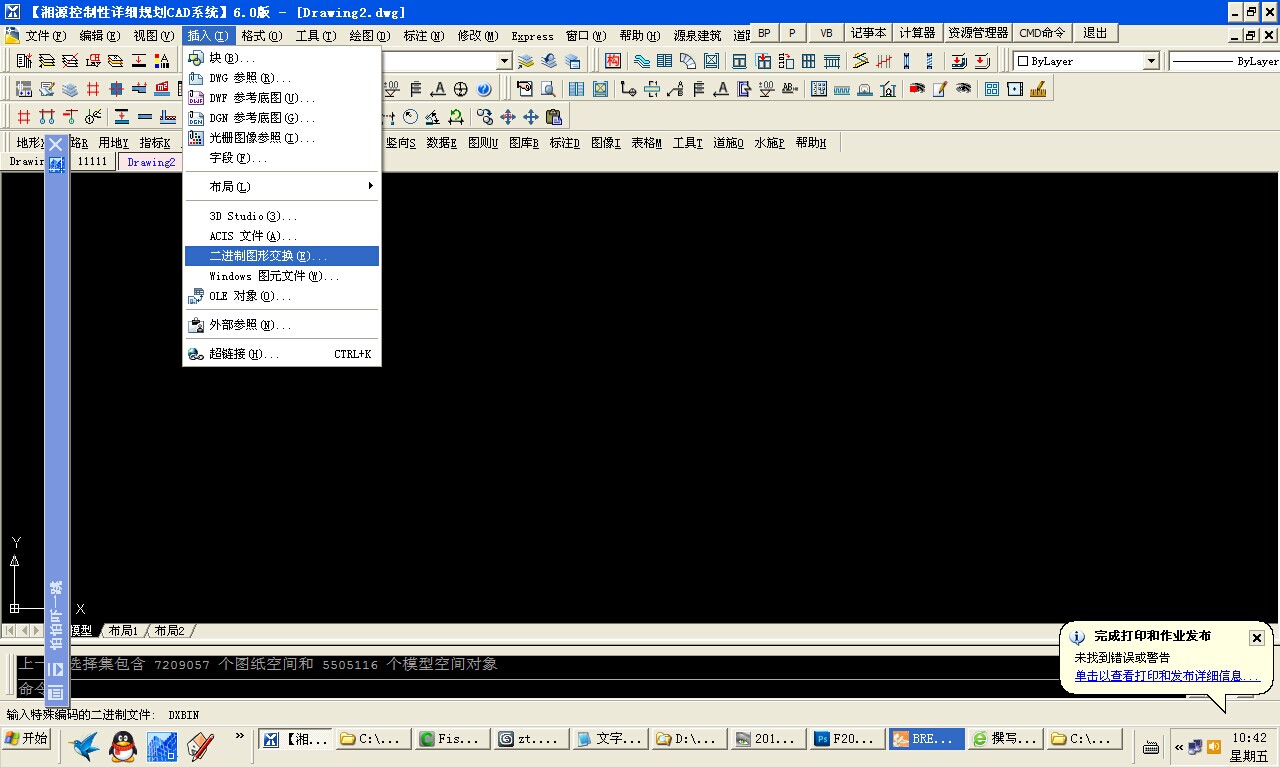
Task: Click the 计算器 button
Action: pos(917,32)
